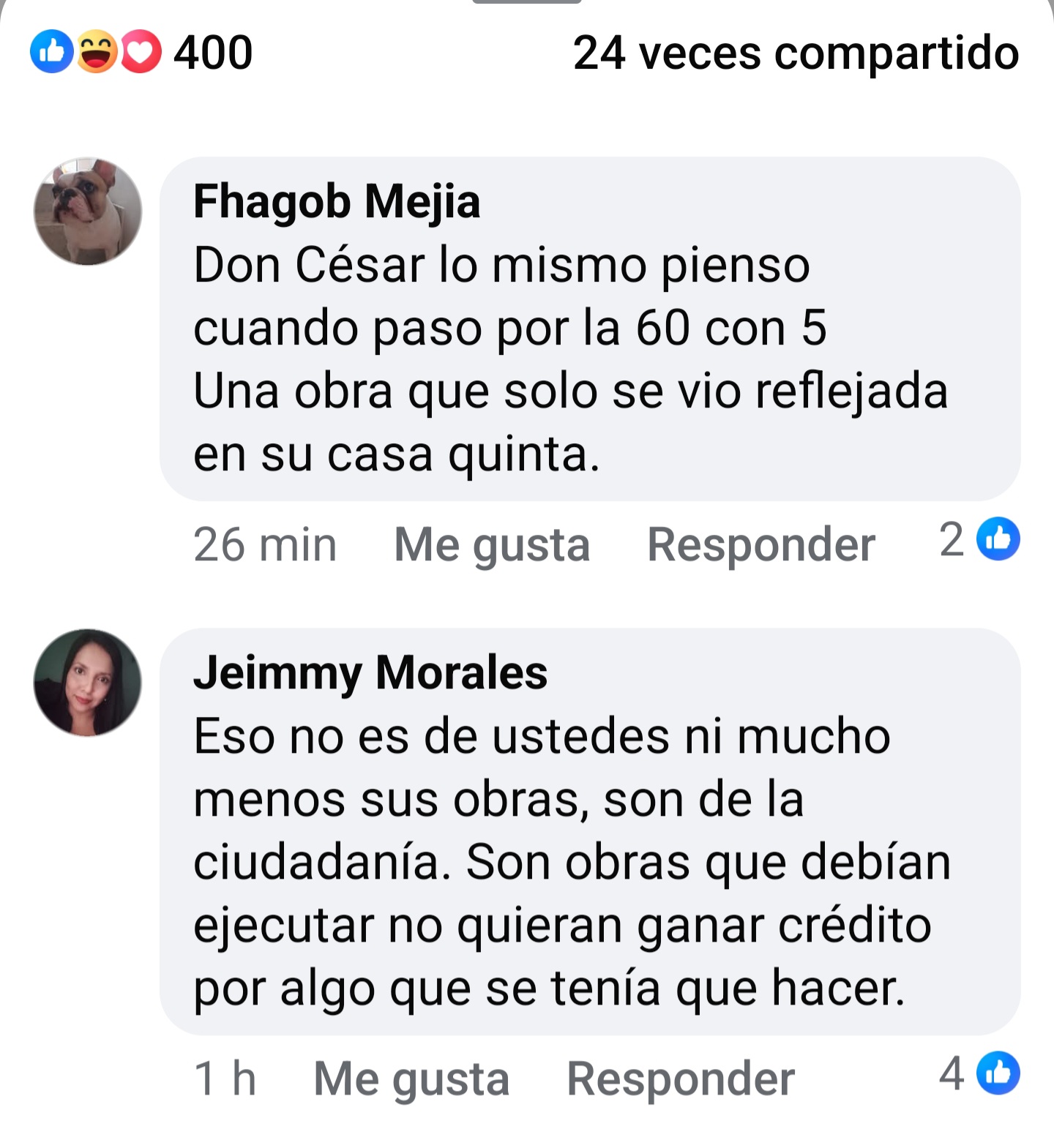Tap the 26 min comment timestamp
The image size is (1054, 1148).
265,545
